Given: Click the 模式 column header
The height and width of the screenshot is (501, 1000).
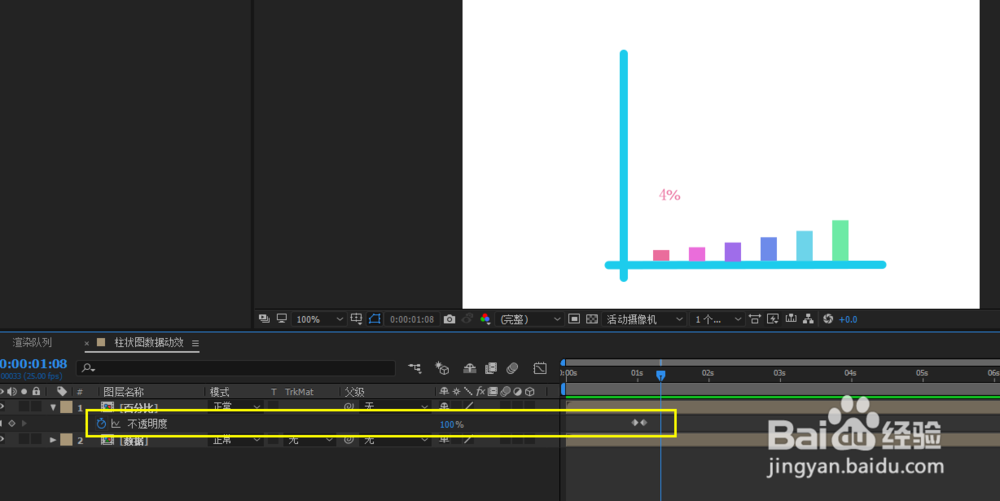Looking at the screenshot, I should click(x=219, y=392).
